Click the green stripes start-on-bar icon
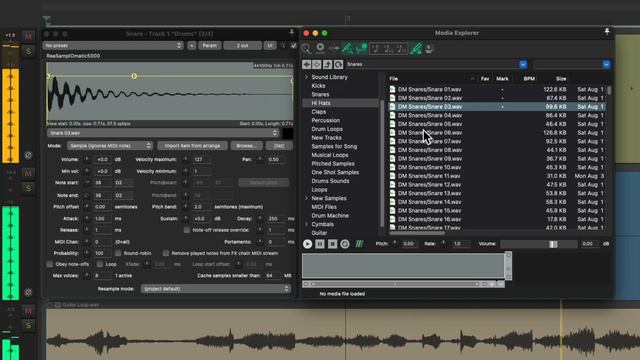Image resolution: width=640 pixels, height=360 pixels. point(359,244)
